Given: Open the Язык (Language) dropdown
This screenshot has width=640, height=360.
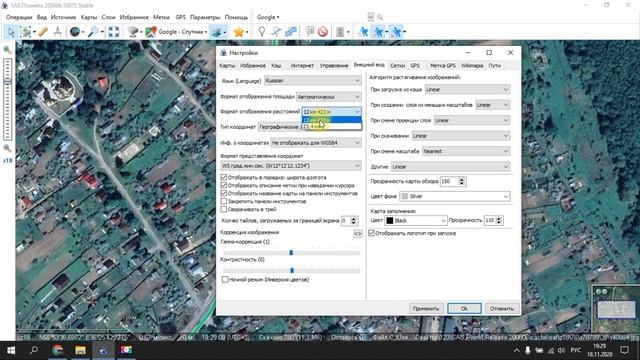Looking at the screenshot, I should click(313, 81).
